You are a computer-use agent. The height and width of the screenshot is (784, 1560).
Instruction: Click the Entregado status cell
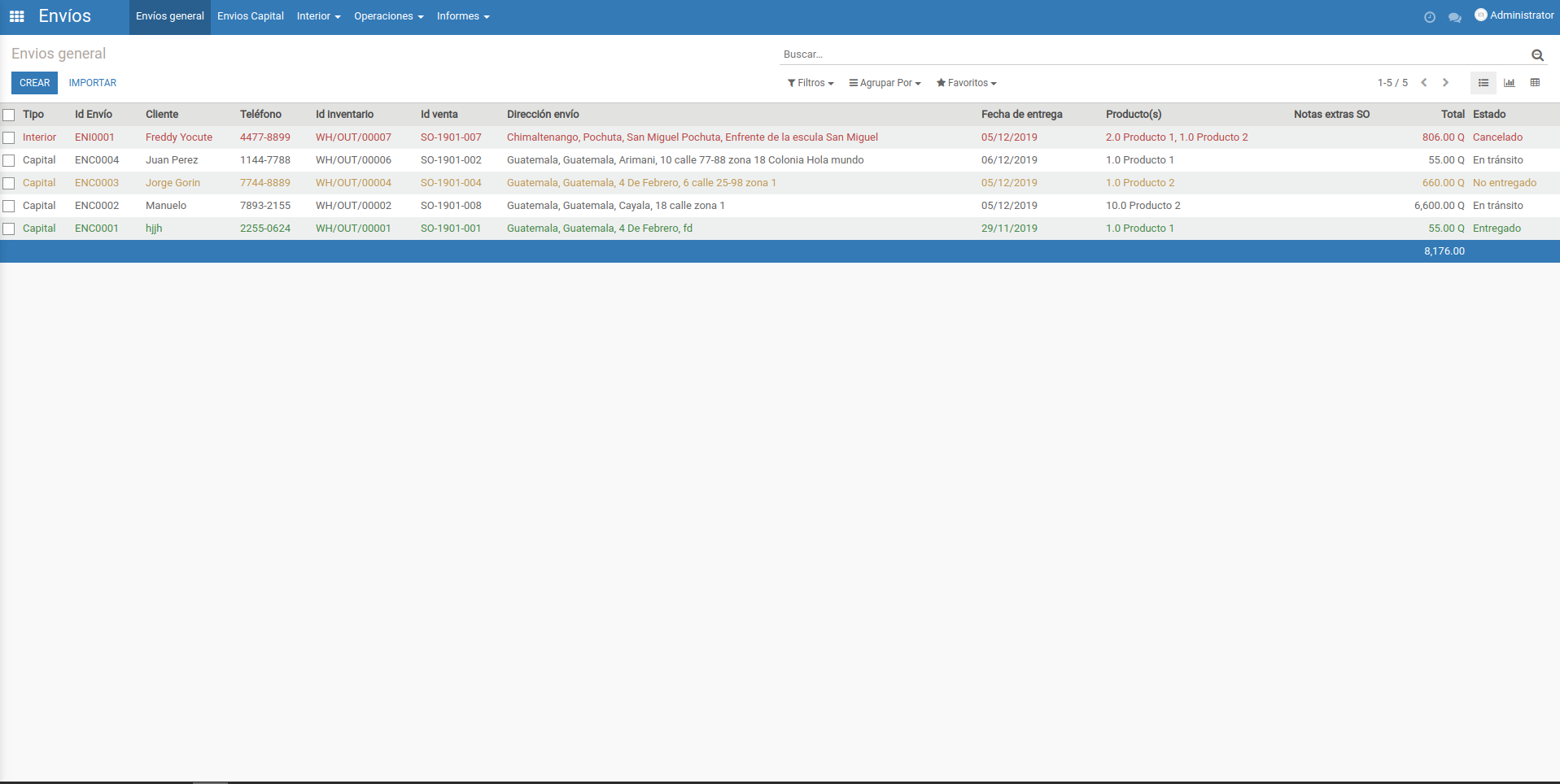[1497, 229]
